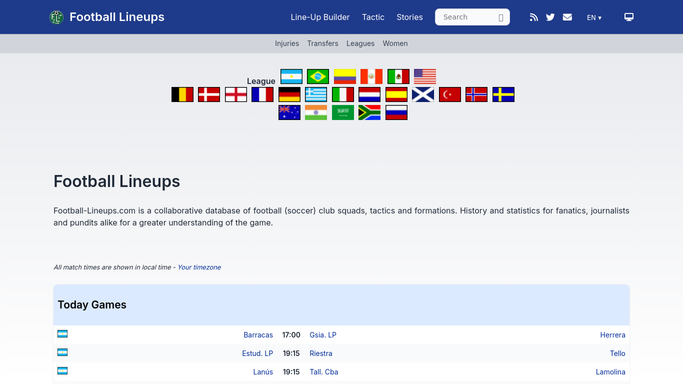Select the Argentina flag in League row

pyautogui.click(x=291, y=77)
